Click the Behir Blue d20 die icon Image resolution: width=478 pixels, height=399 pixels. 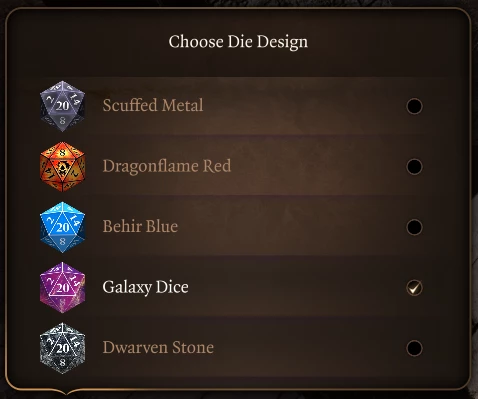pyautogui.click(x=62, y=227)
